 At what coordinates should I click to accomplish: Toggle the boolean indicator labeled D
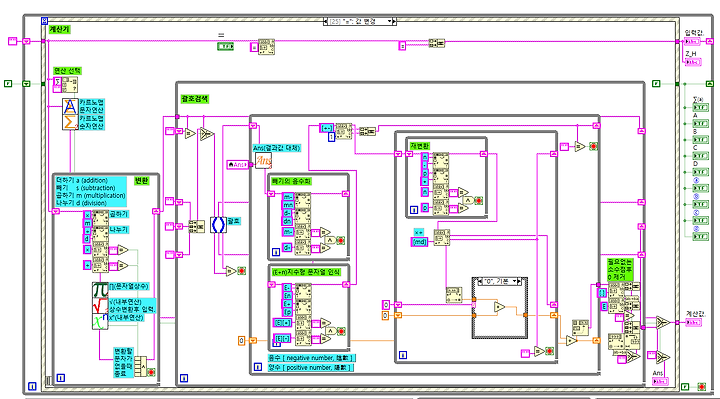pos(701,172)
